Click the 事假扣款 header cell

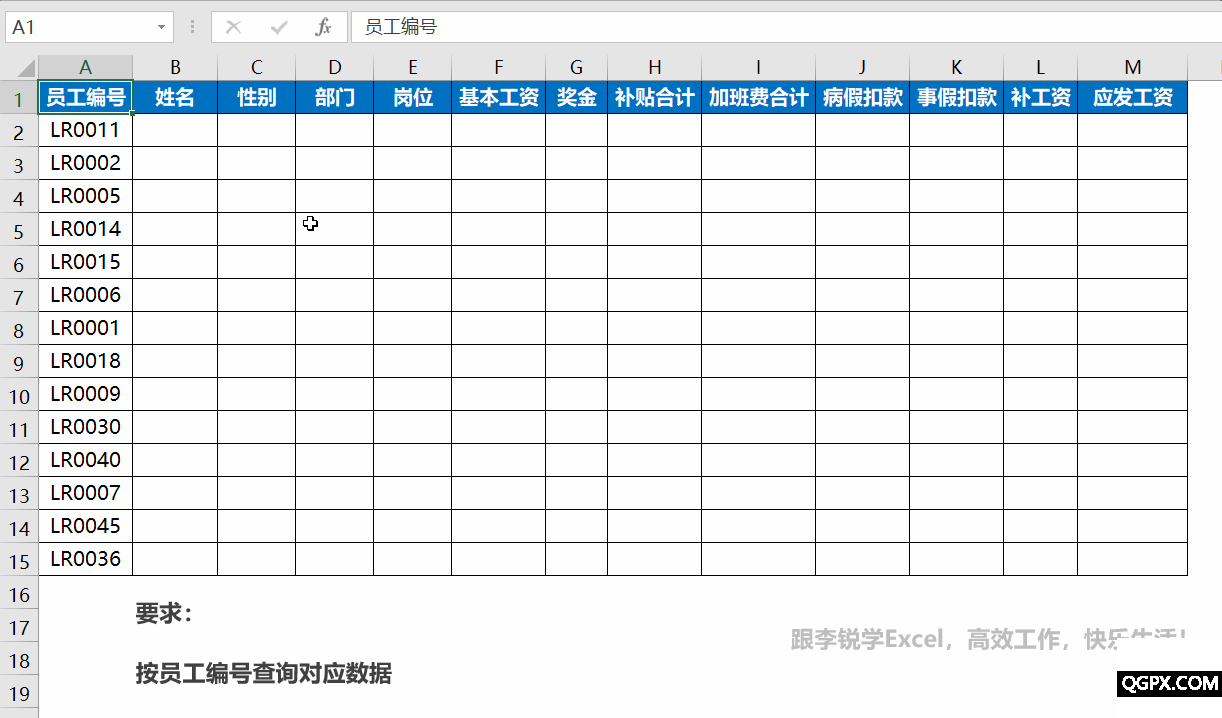[x=957, y=97]
